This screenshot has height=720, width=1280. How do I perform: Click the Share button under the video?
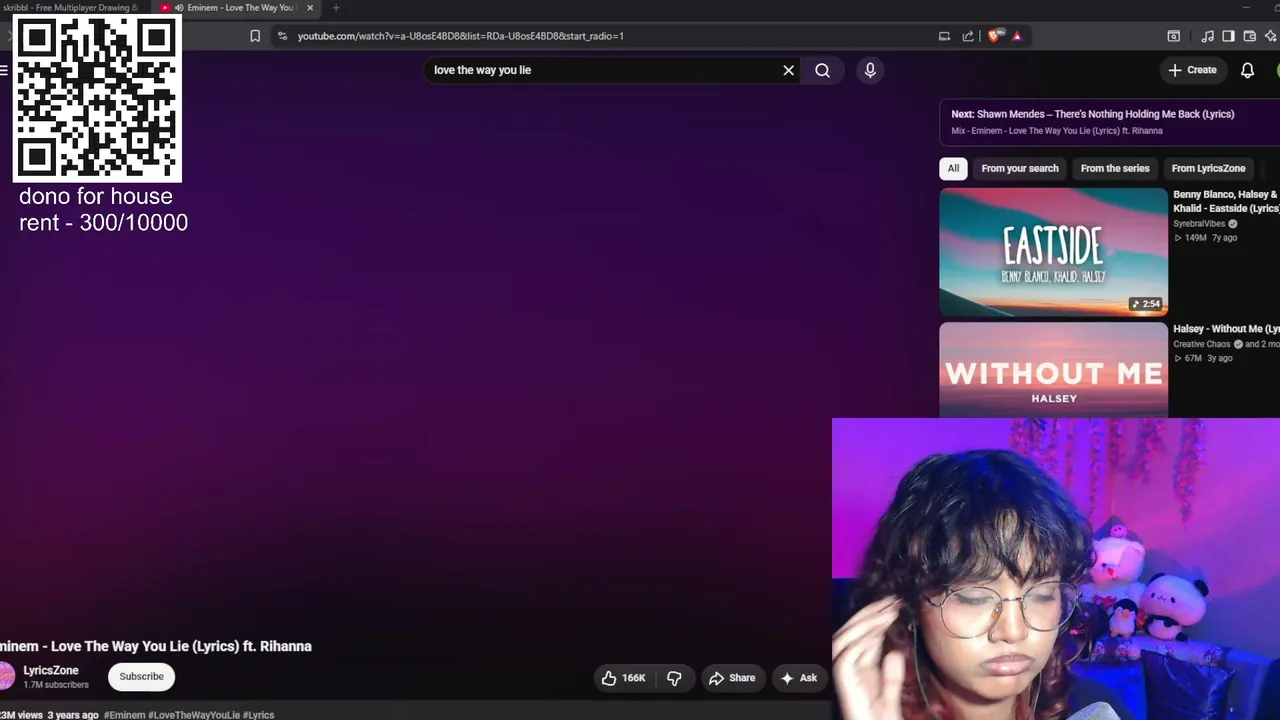pyautogui.click(x=732, y=678)
